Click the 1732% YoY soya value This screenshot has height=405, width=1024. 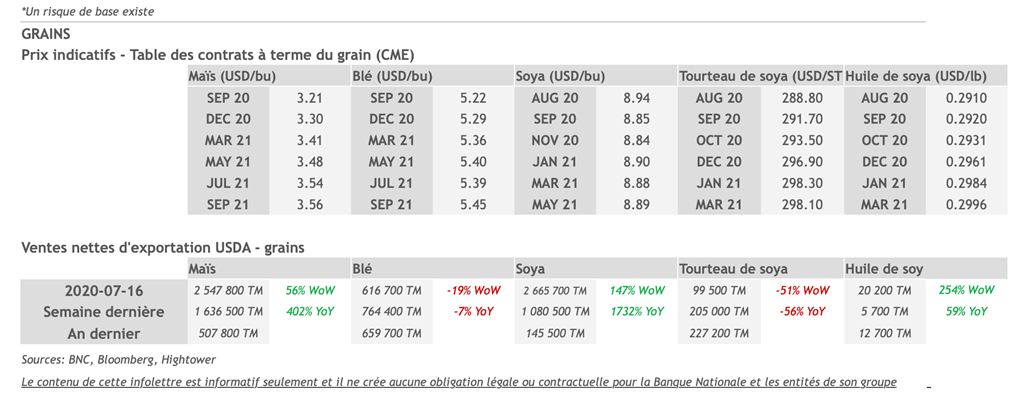click(x=636, y=312)
